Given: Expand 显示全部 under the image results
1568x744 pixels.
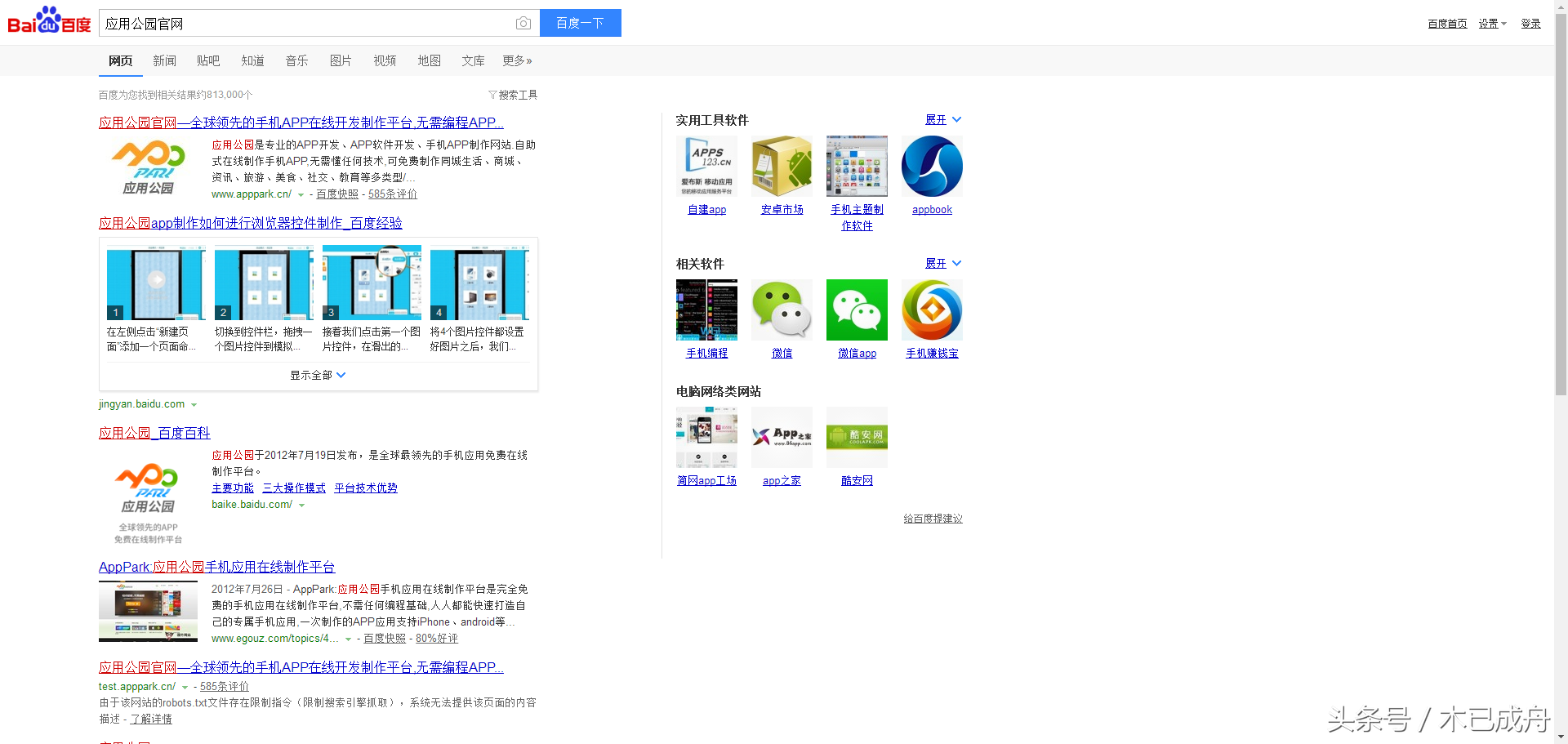Looking at the screenshot, I should pyautogui.click(x=318, y=374).
